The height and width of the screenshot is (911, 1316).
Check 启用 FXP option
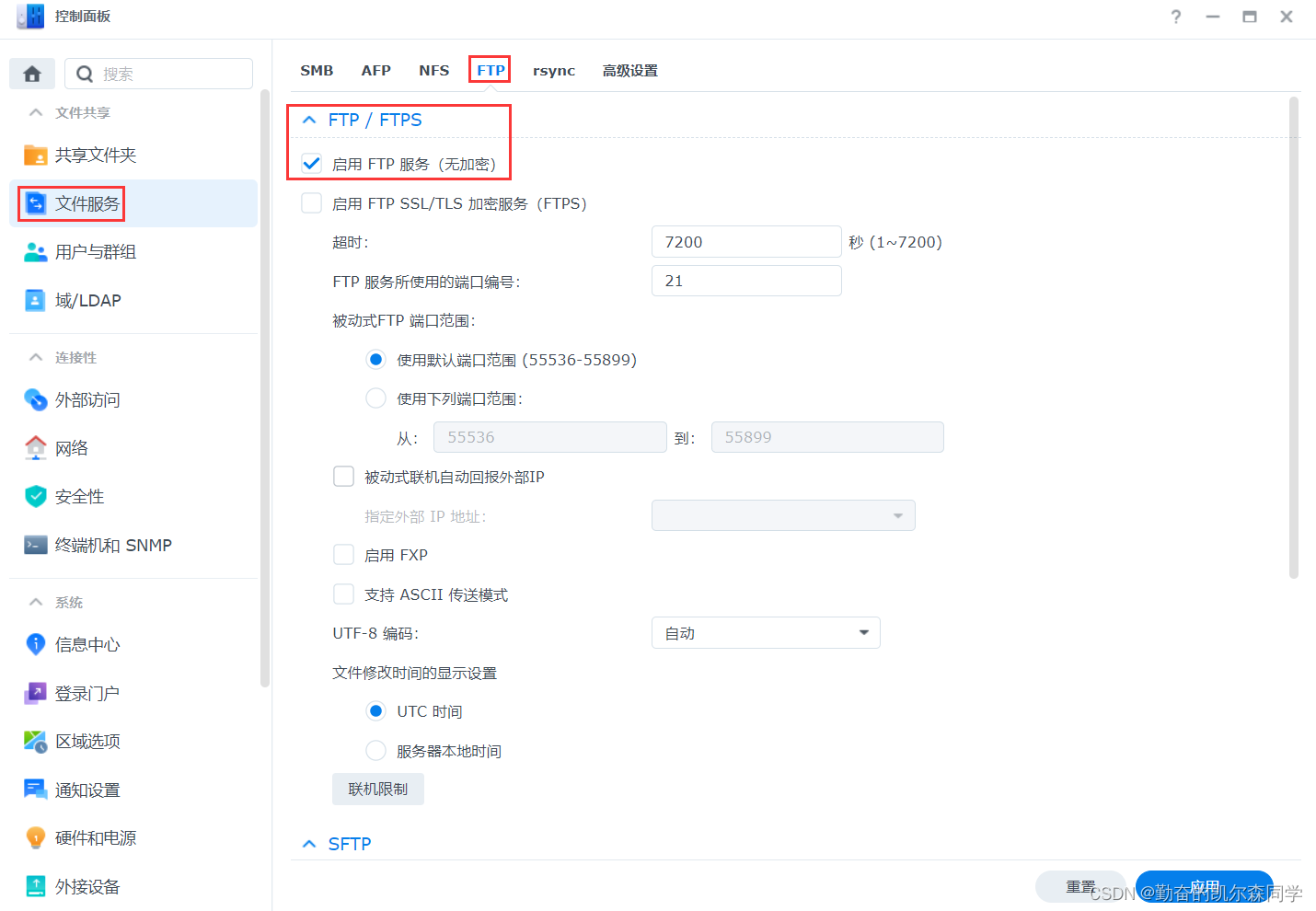[x=343, y=554]
